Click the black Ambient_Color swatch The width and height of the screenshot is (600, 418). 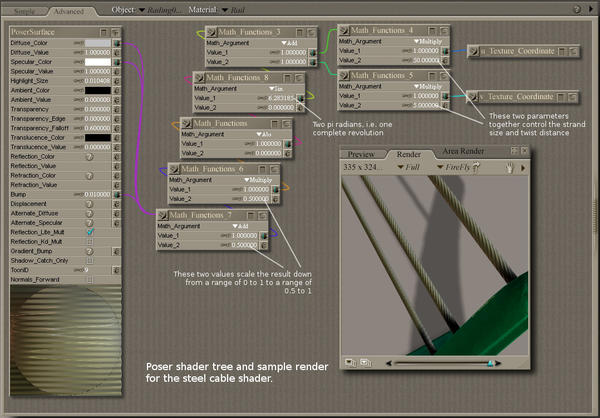click(98, 90)
